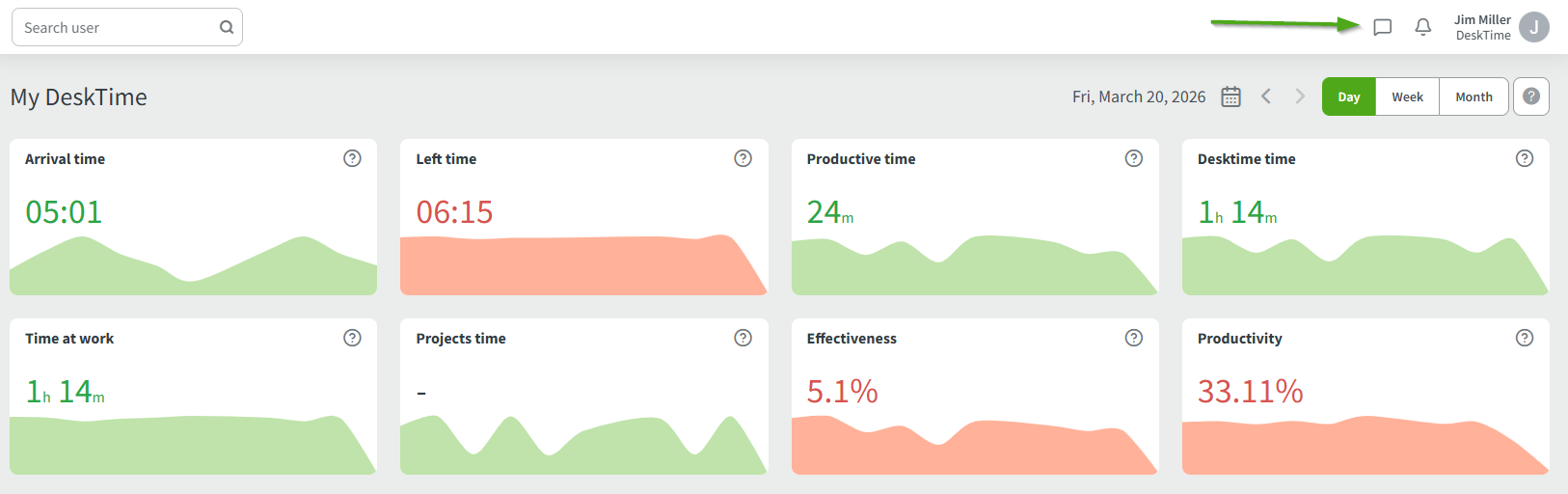Click Productivity help icon
This screenshot has height=494, width=1568.
1524,338
